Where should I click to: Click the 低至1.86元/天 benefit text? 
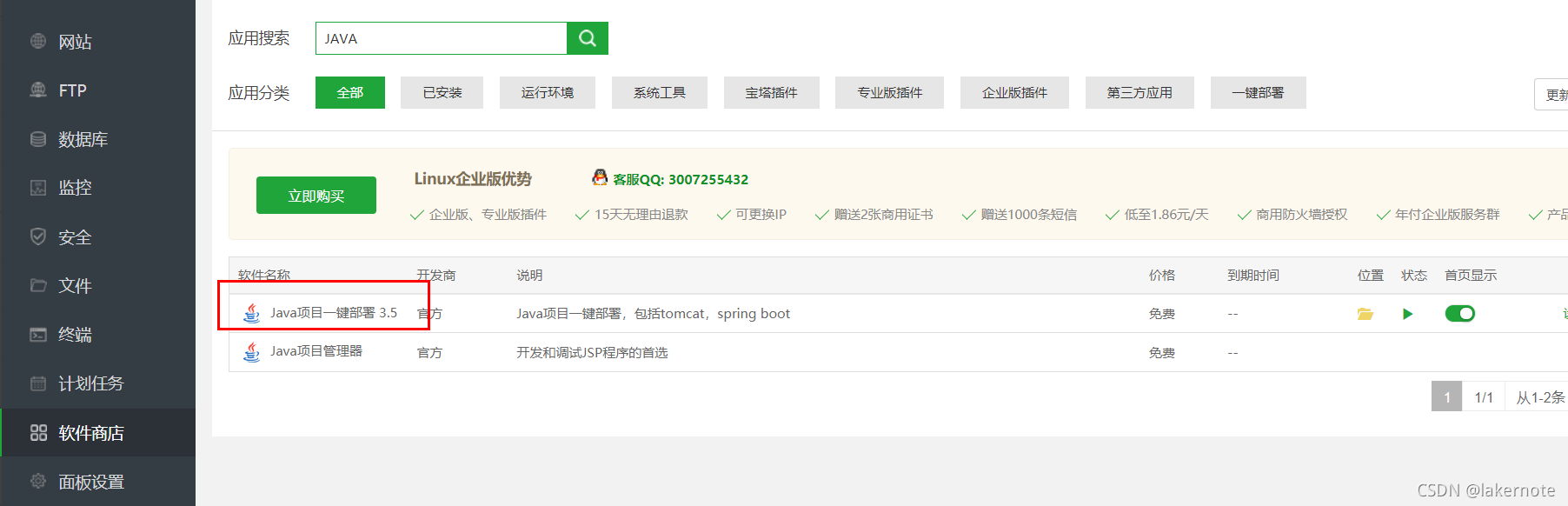pos(1166,214)
